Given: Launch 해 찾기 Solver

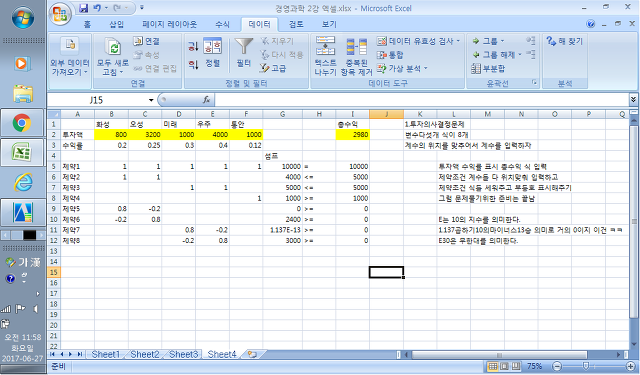Looking at the screenshot, I should click(565, 41).
